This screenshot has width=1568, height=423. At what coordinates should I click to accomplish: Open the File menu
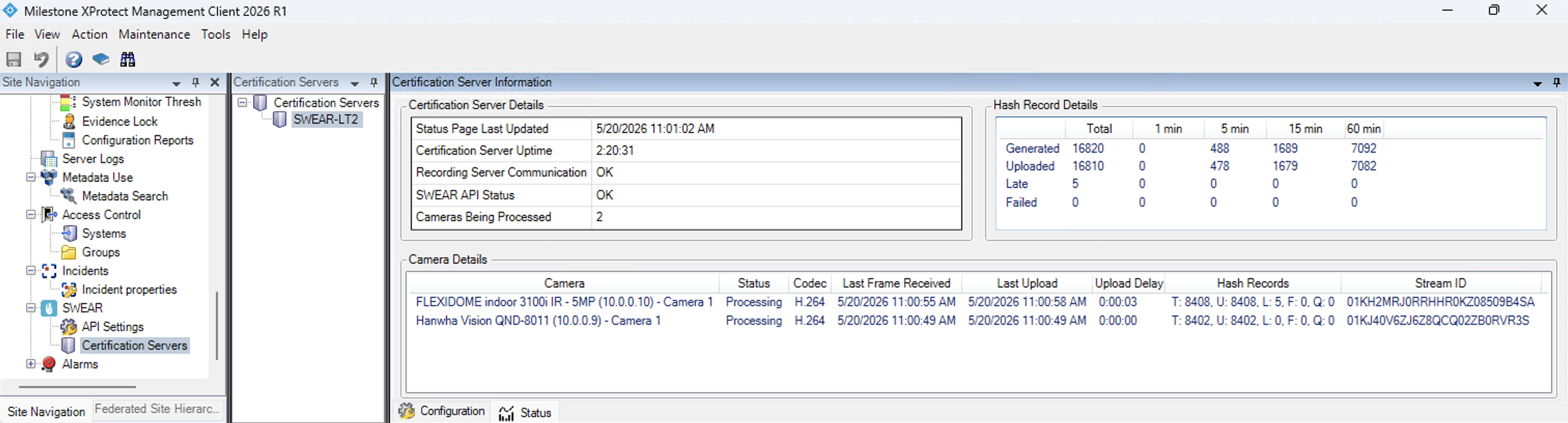pos(15,34)
